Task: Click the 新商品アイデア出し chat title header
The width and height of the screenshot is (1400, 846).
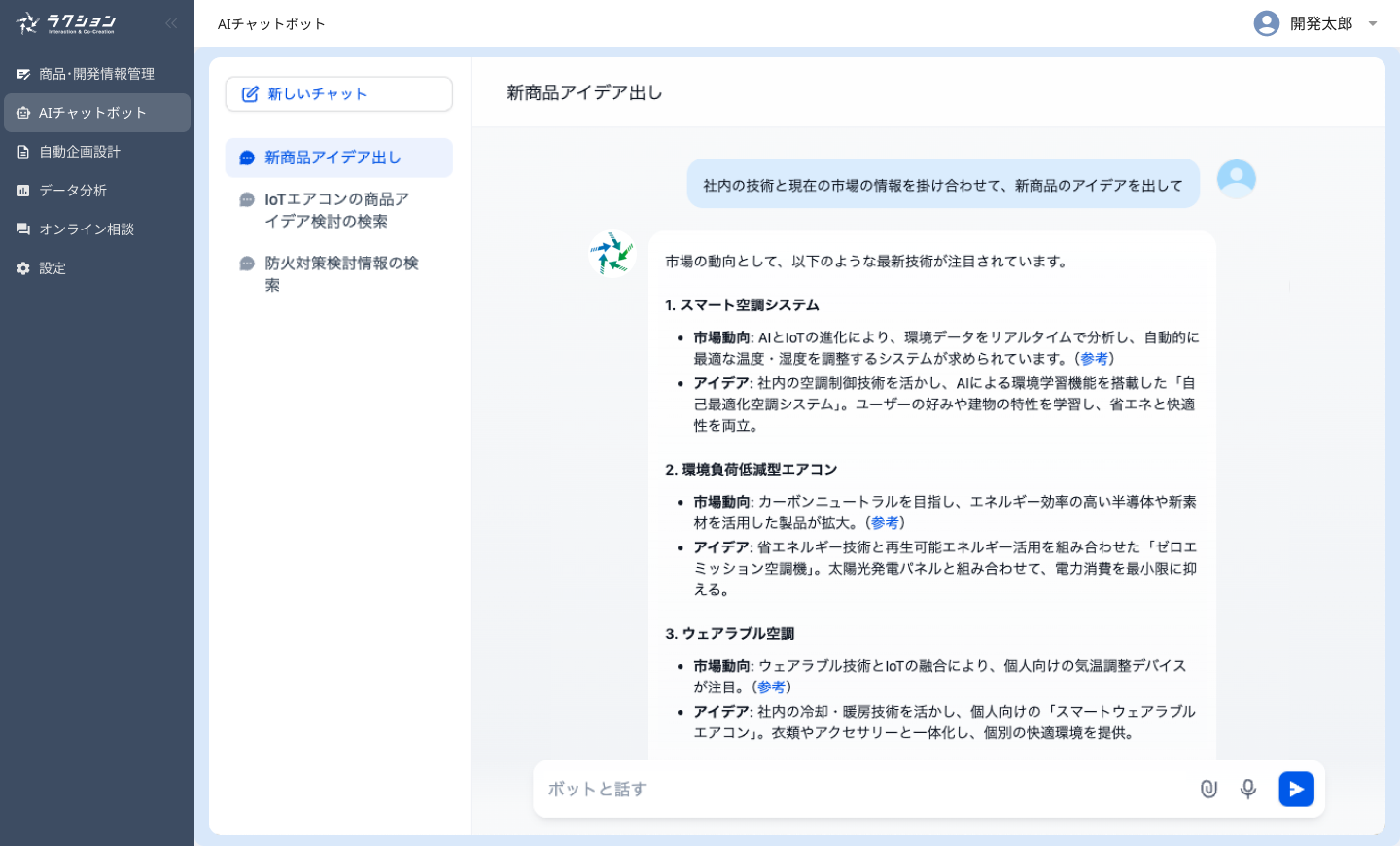Action: pyautogui.click(x=584, y=92)
